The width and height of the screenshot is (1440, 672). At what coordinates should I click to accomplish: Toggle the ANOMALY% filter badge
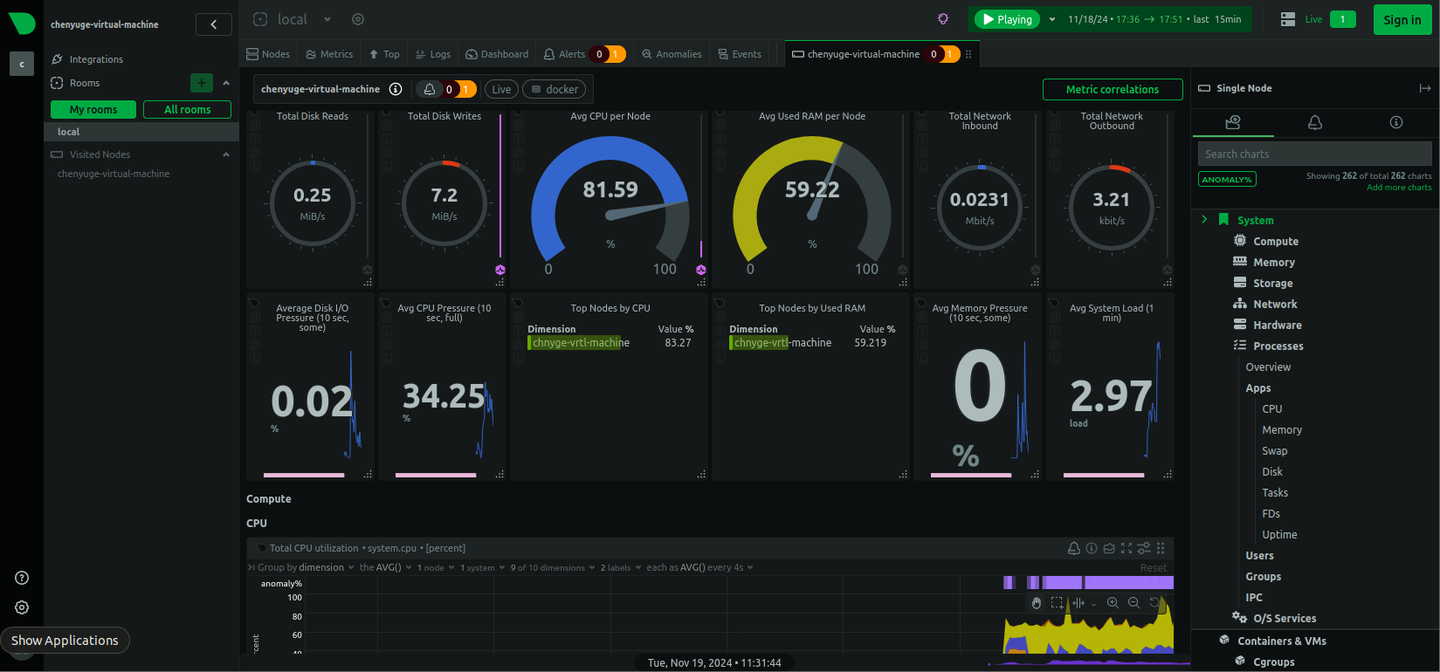(x=1227, y=179)
